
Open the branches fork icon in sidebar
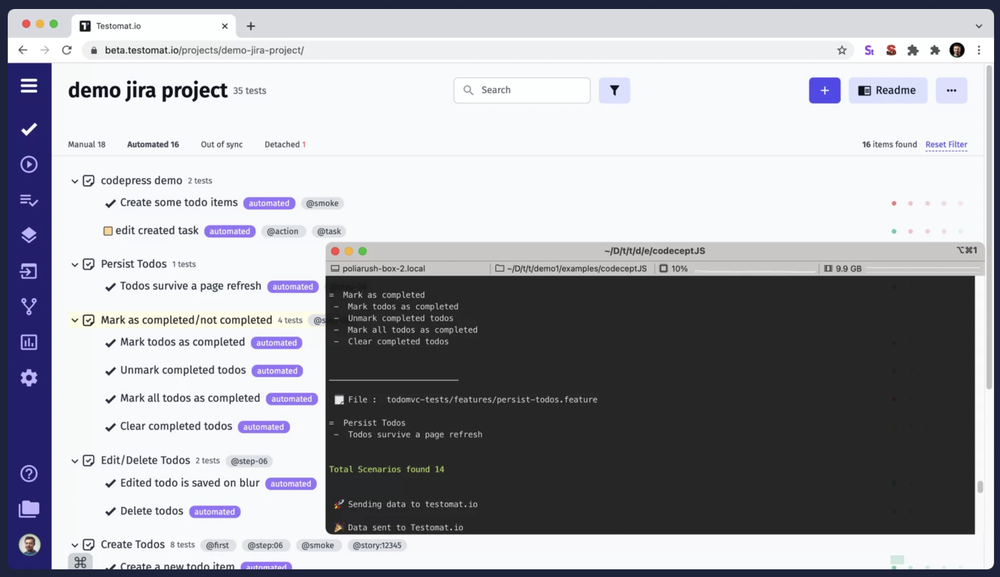(29, 307)
